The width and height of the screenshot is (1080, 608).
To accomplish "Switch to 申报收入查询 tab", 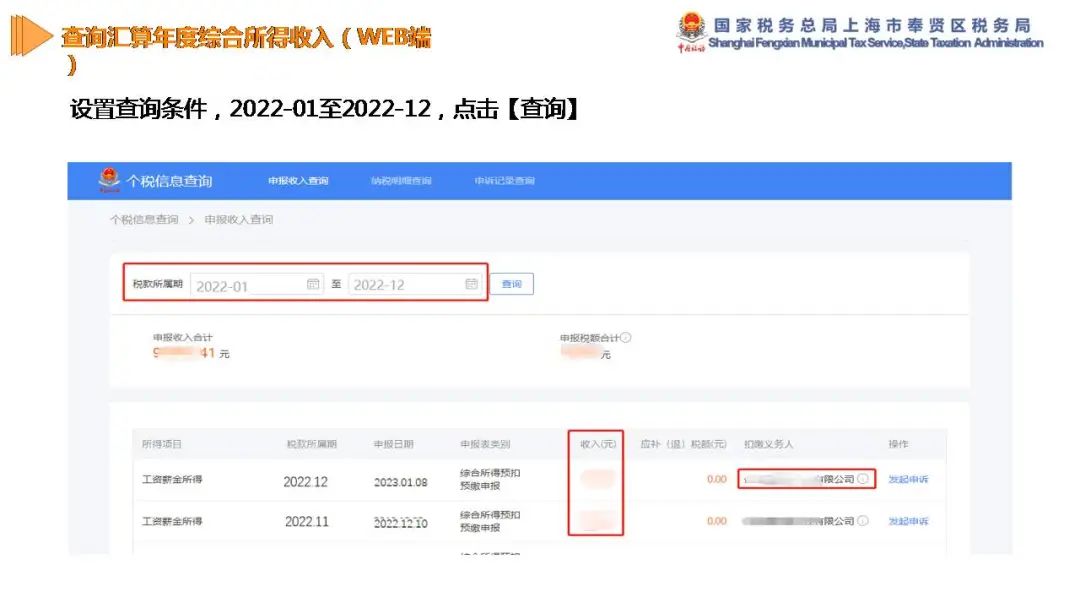I will pos(298,180).
